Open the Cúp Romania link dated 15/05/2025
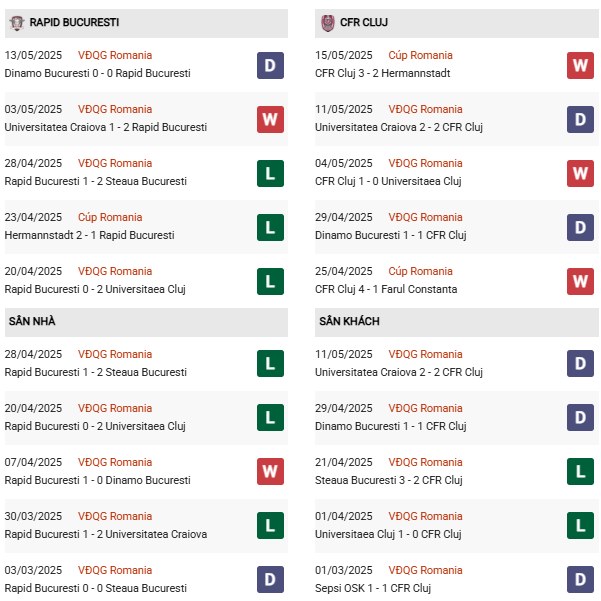Screen dimensions: 601x601 (x=420, y=55)
